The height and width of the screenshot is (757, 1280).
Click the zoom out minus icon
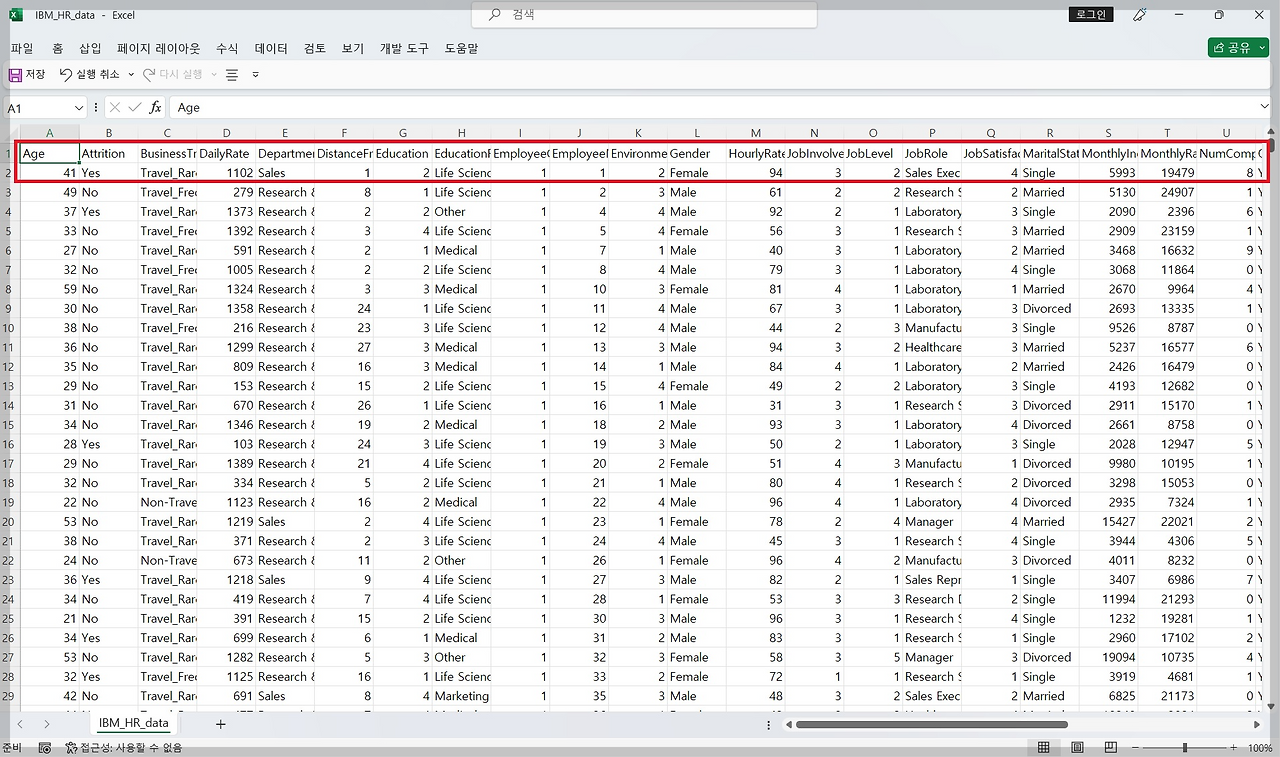point(1134,748)
